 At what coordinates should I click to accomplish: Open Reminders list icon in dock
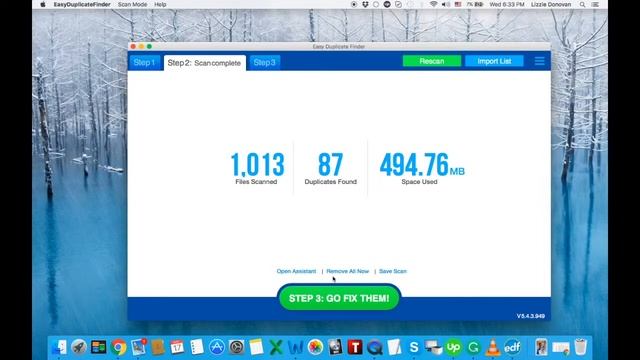tap(197, 347)
